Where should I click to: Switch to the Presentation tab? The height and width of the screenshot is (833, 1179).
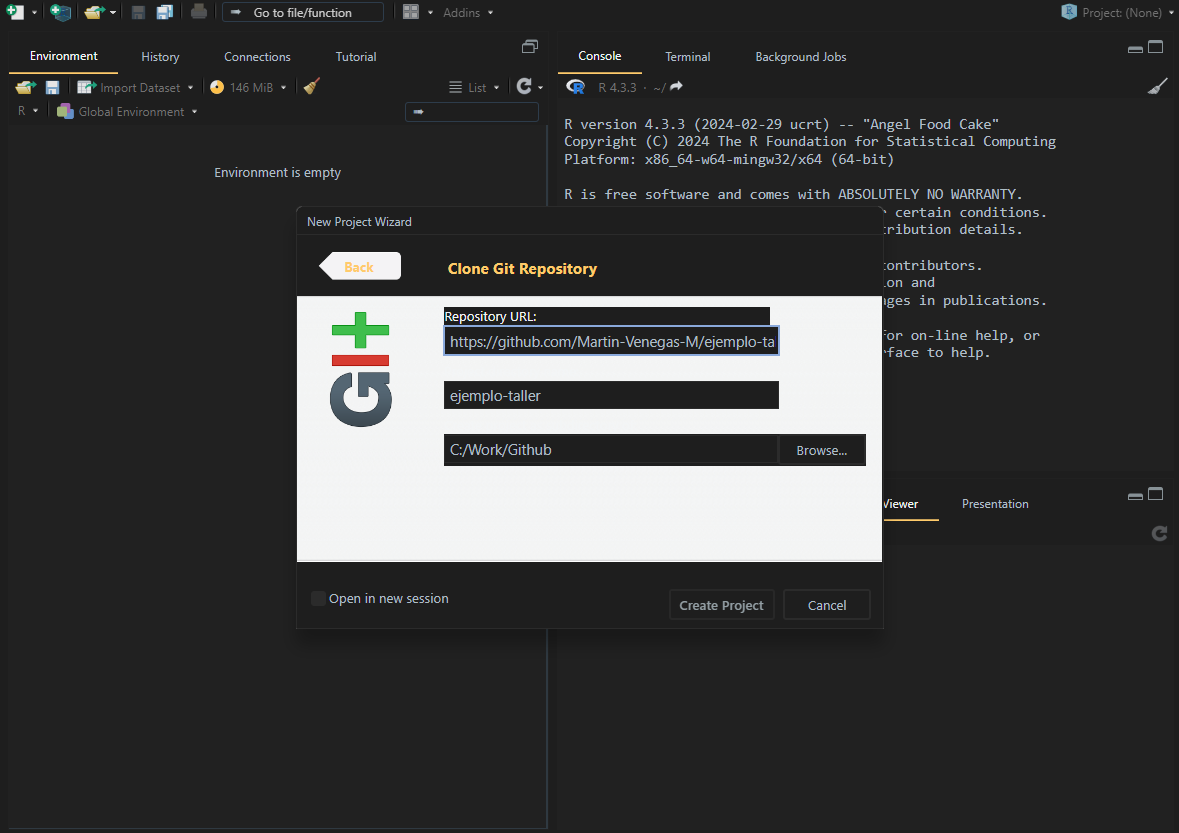[x=995, y=504]
